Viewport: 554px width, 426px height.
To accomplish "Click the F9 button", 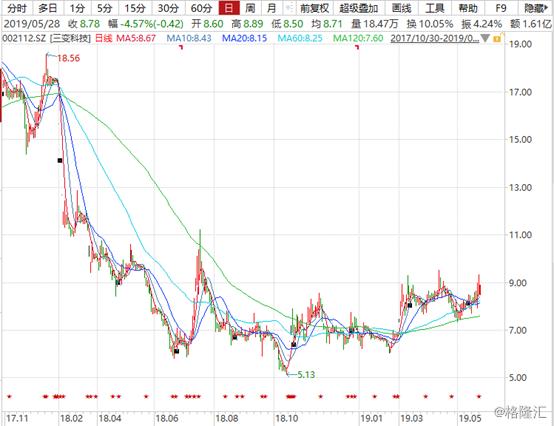I will click(501, 8).
